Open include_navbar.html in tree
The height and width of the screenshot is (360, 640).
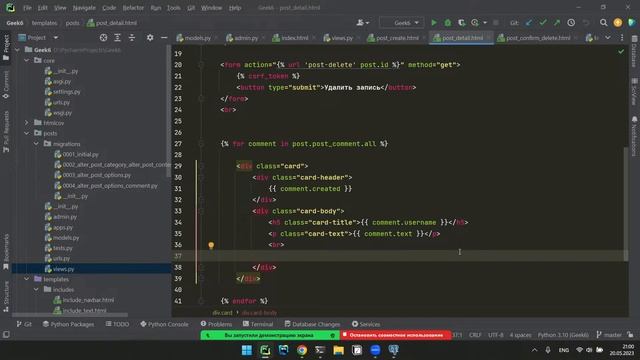click(x=88, y=300)
